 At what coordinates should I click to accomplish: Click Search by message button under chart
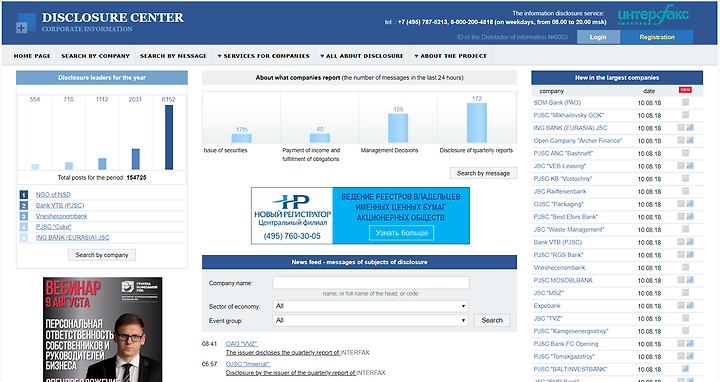pos(483,173)
